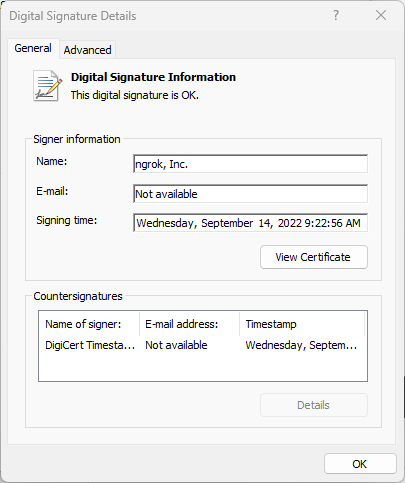Click the Signing time field

[x=250, y=223]
